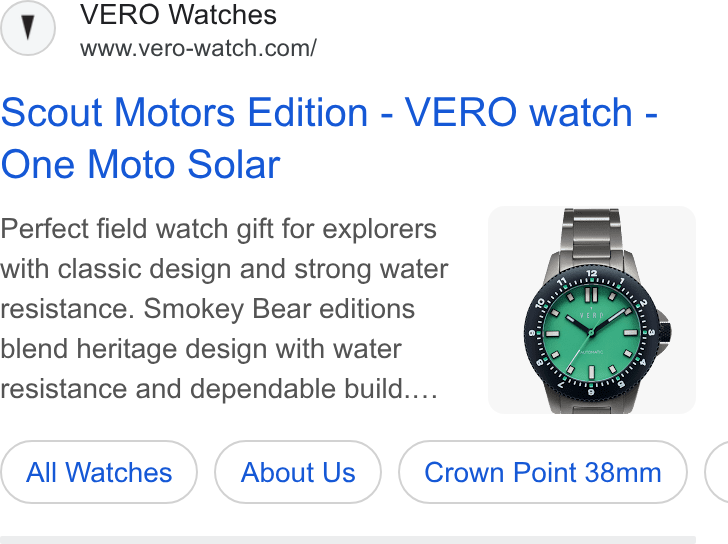Click the crown on the watch's side
This screenshot has width=728, height=544.
click(x=665, y=330)
